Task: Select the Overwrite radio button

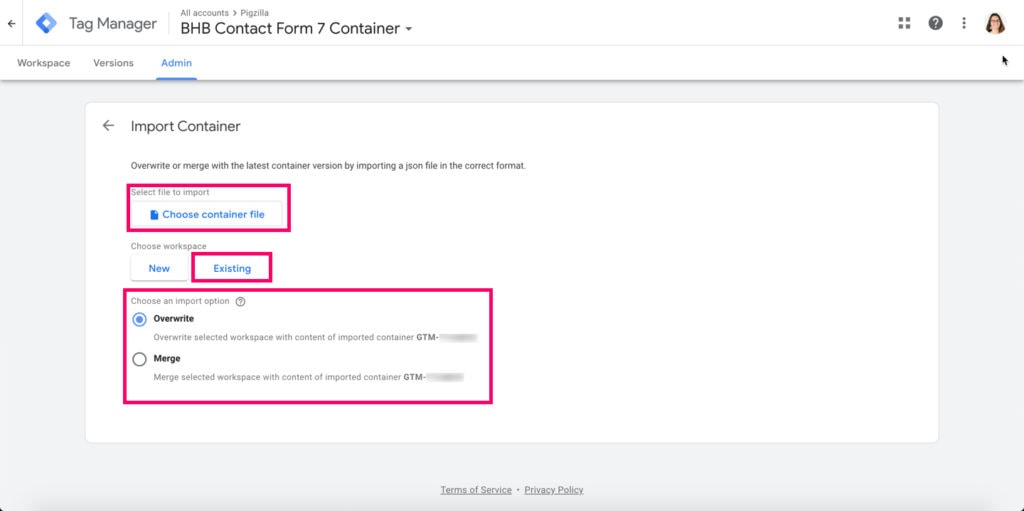Action: point(139,320)
